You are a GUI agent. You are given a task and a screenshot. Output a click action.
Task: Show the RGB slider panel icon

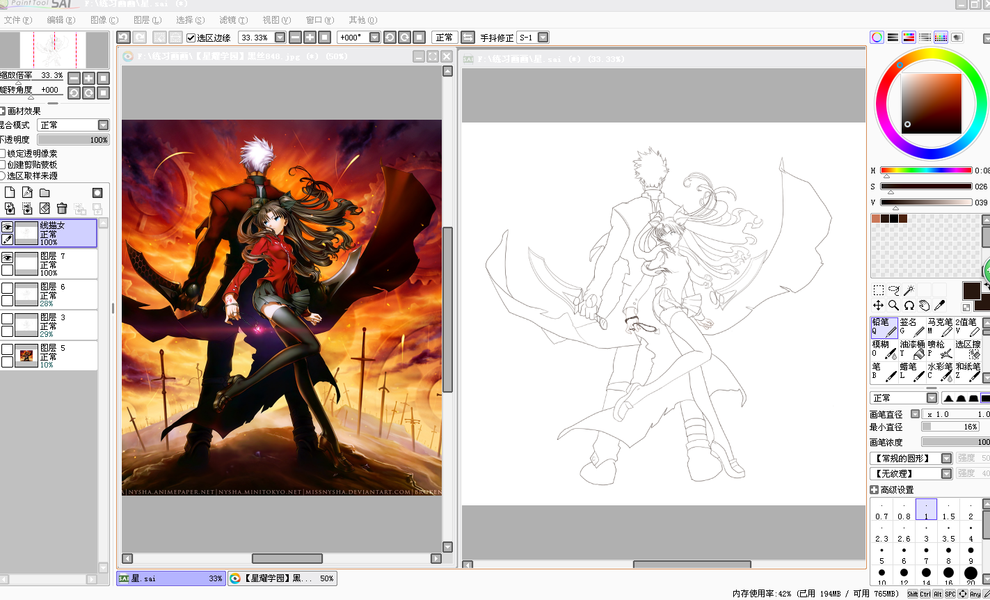[x=893, y=37]
